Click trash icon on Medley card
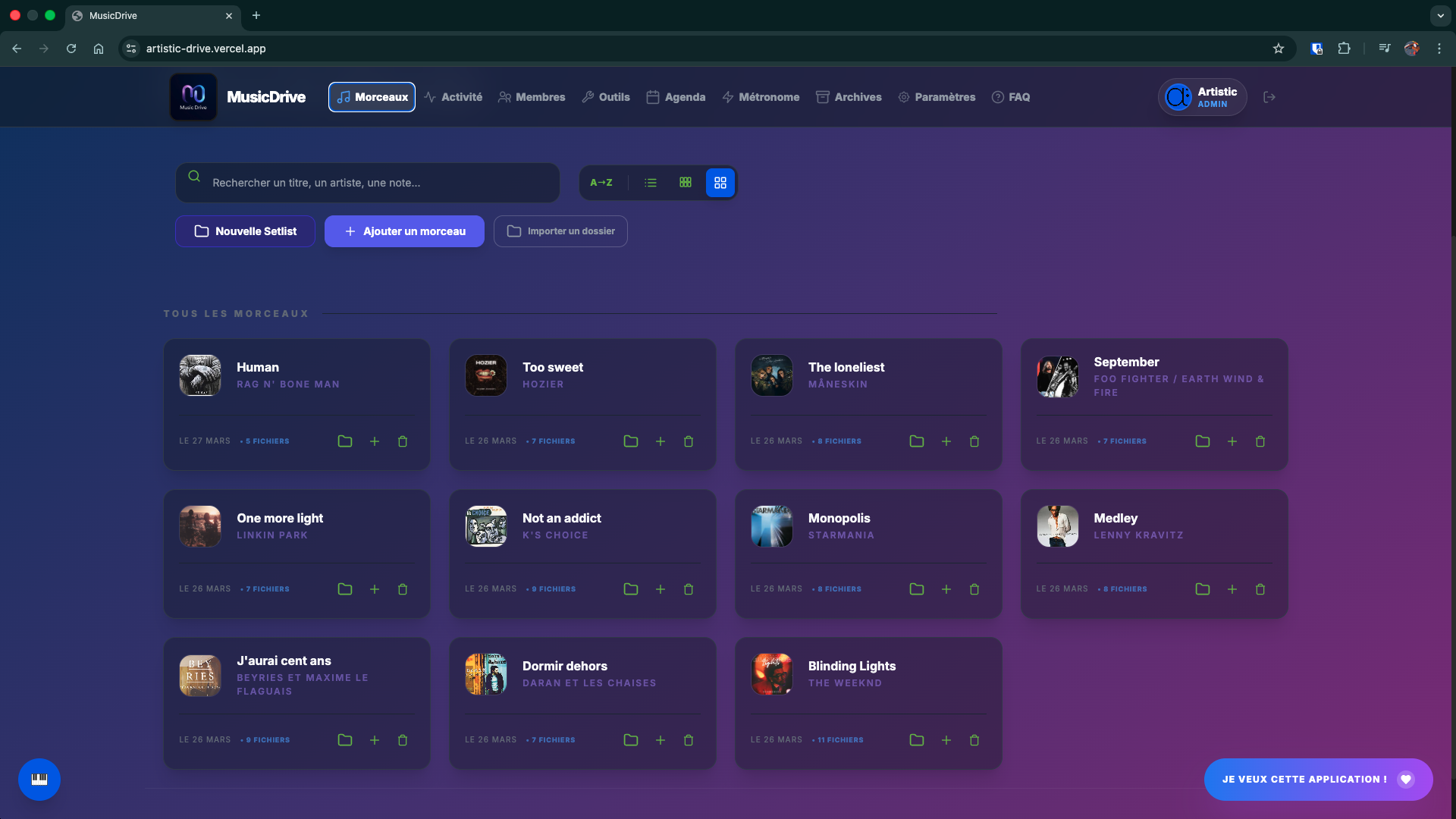1456x819 pixels. 1260,589
